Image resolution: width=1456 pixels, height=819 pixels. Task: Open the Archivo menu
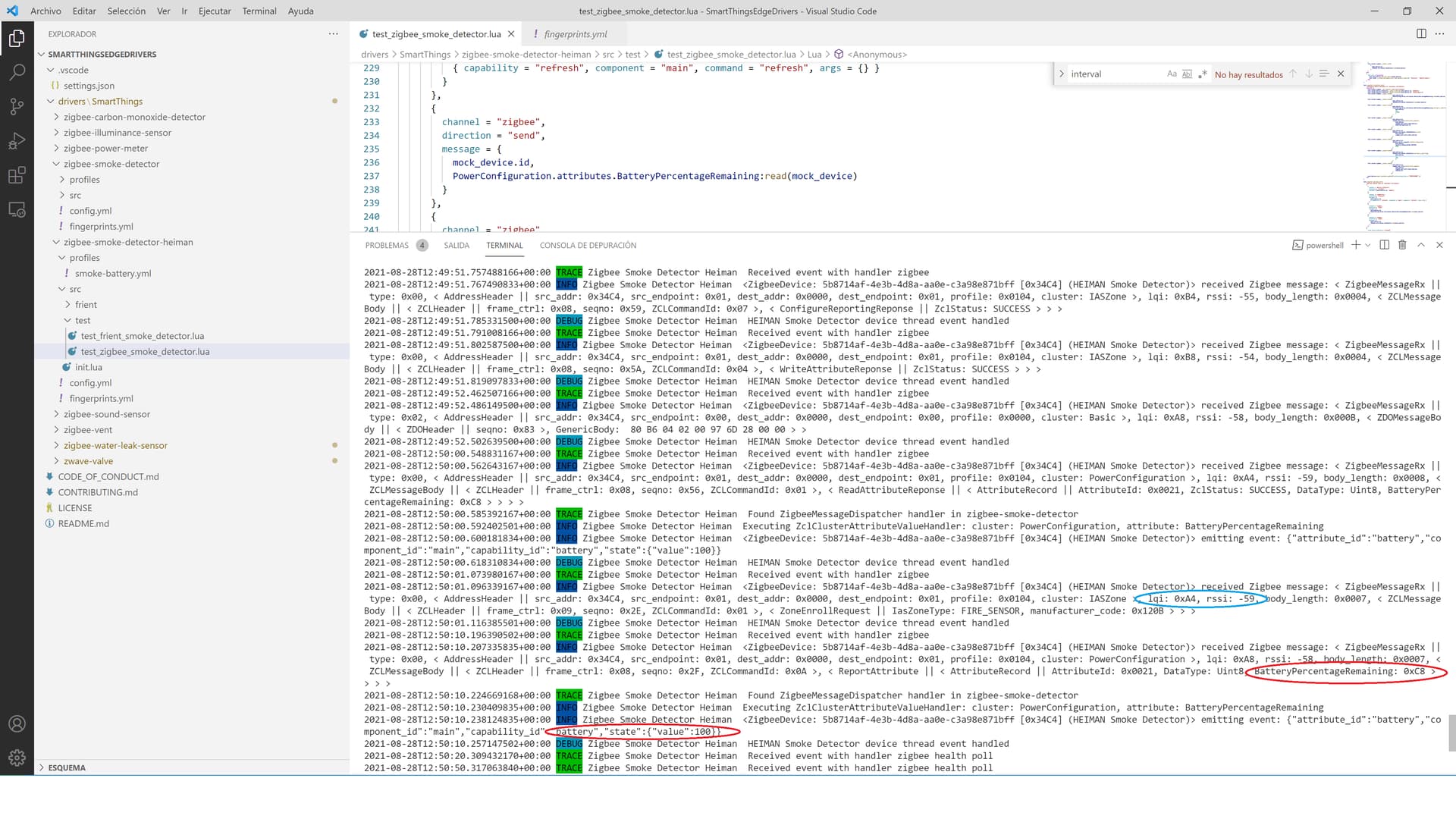pyautogui.click(x=45, y=11)
